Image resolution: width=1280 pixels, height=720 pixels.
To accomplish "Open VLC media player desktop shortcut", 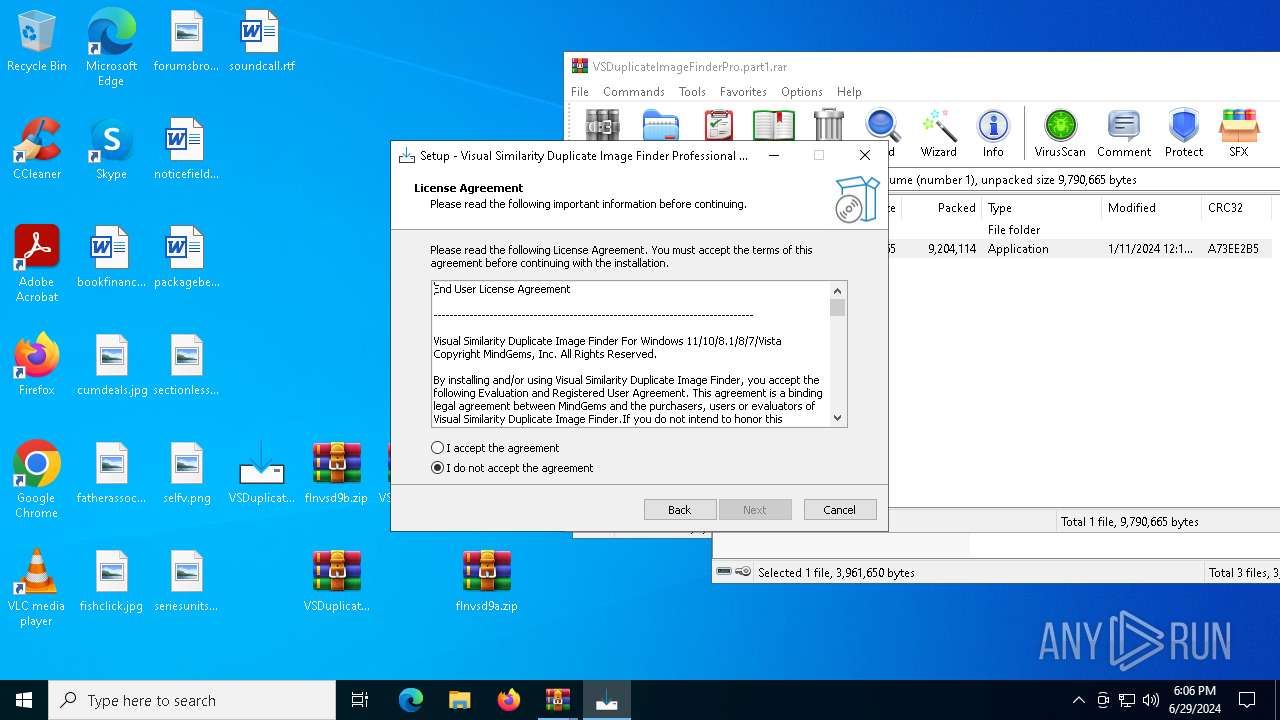I will click(37, 588).
